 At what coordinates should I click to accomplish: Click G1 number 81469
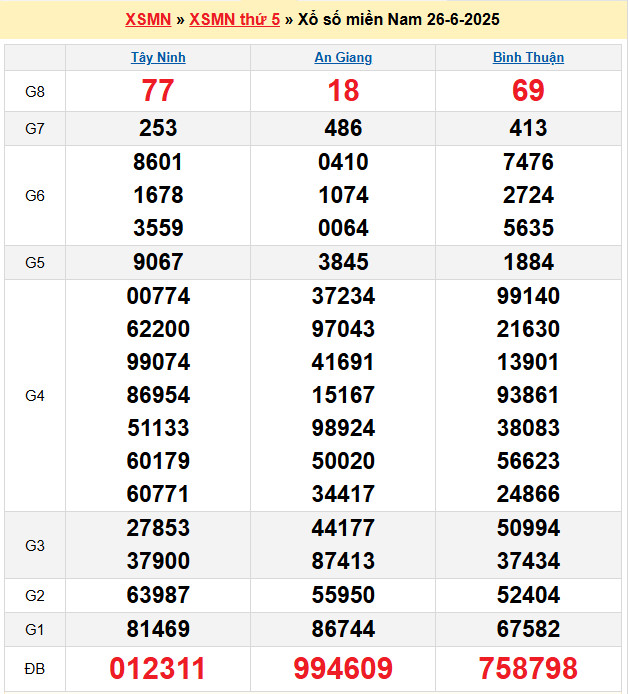(158, 629)
